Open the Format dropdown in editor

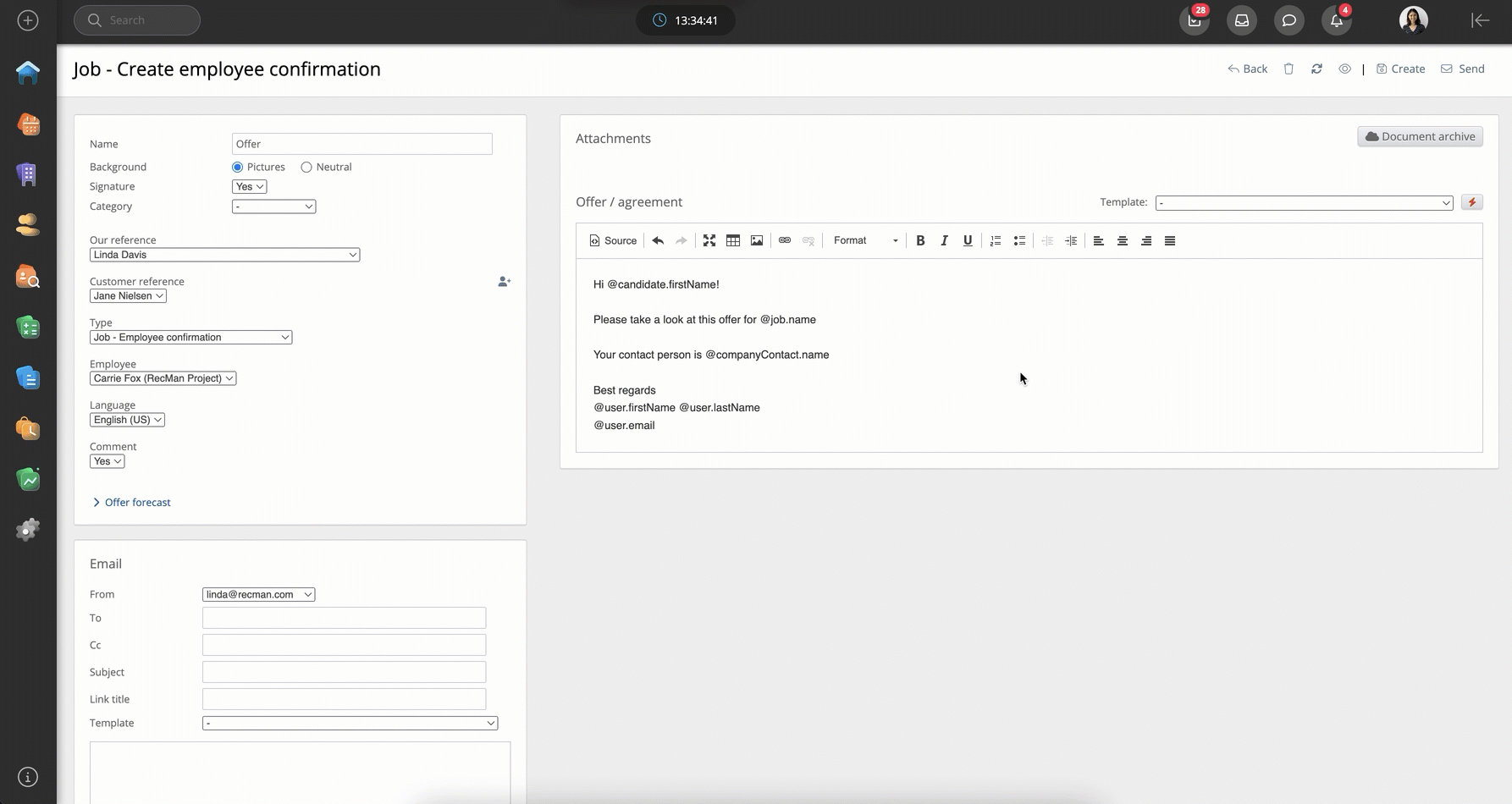point(864,240)
